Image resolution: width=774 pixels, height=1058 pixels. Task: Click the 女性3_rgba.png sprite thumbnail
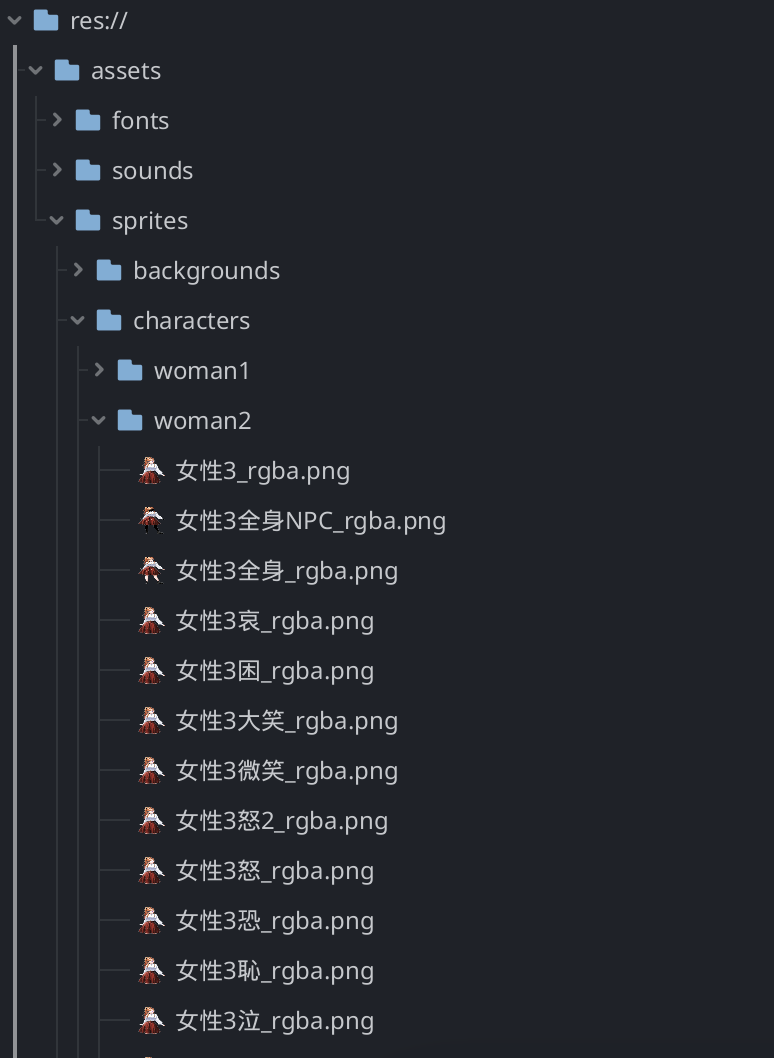click(x=151, y=470)
